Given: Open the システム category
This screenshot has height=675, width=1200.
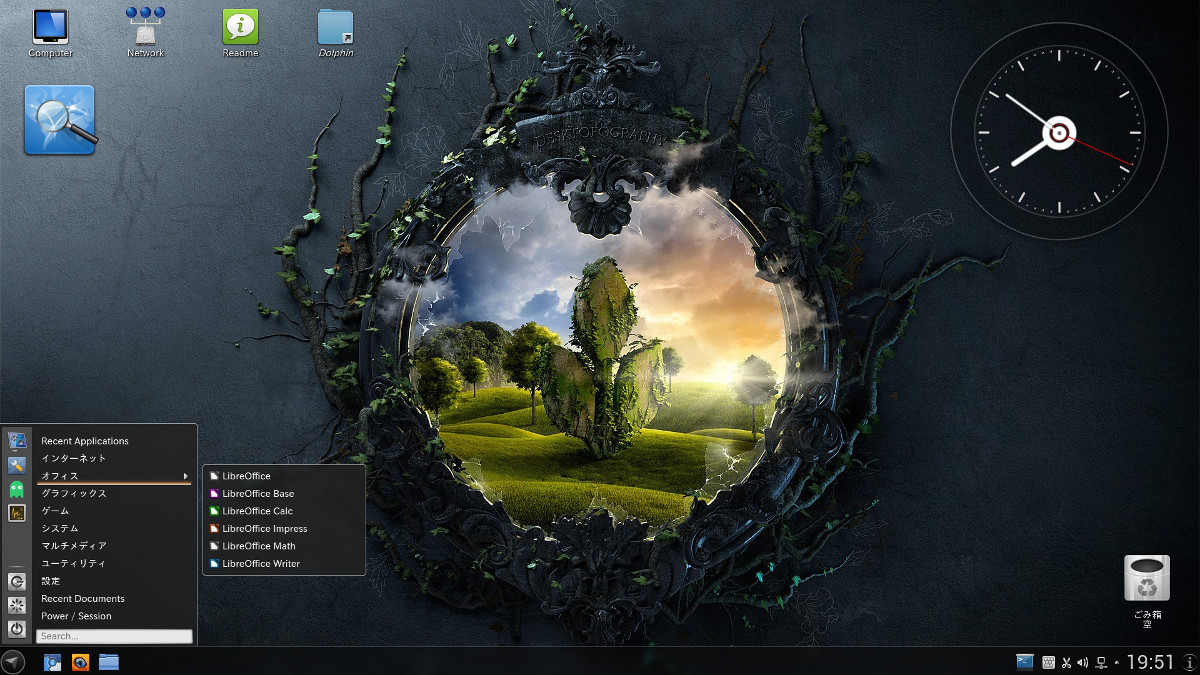Looking at the screenshot, I should pyautogui.click(x=114, y=528).
